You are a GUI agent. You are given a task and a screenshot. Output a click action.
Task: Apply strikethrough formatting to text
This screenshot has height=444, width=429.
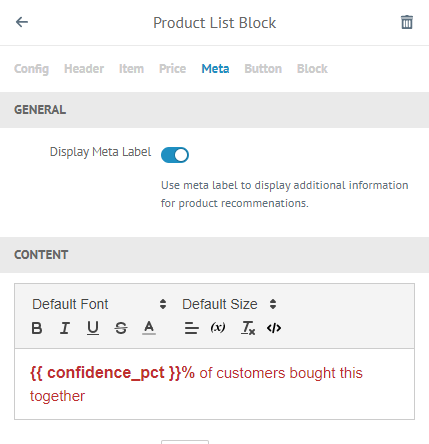(121, 328)
